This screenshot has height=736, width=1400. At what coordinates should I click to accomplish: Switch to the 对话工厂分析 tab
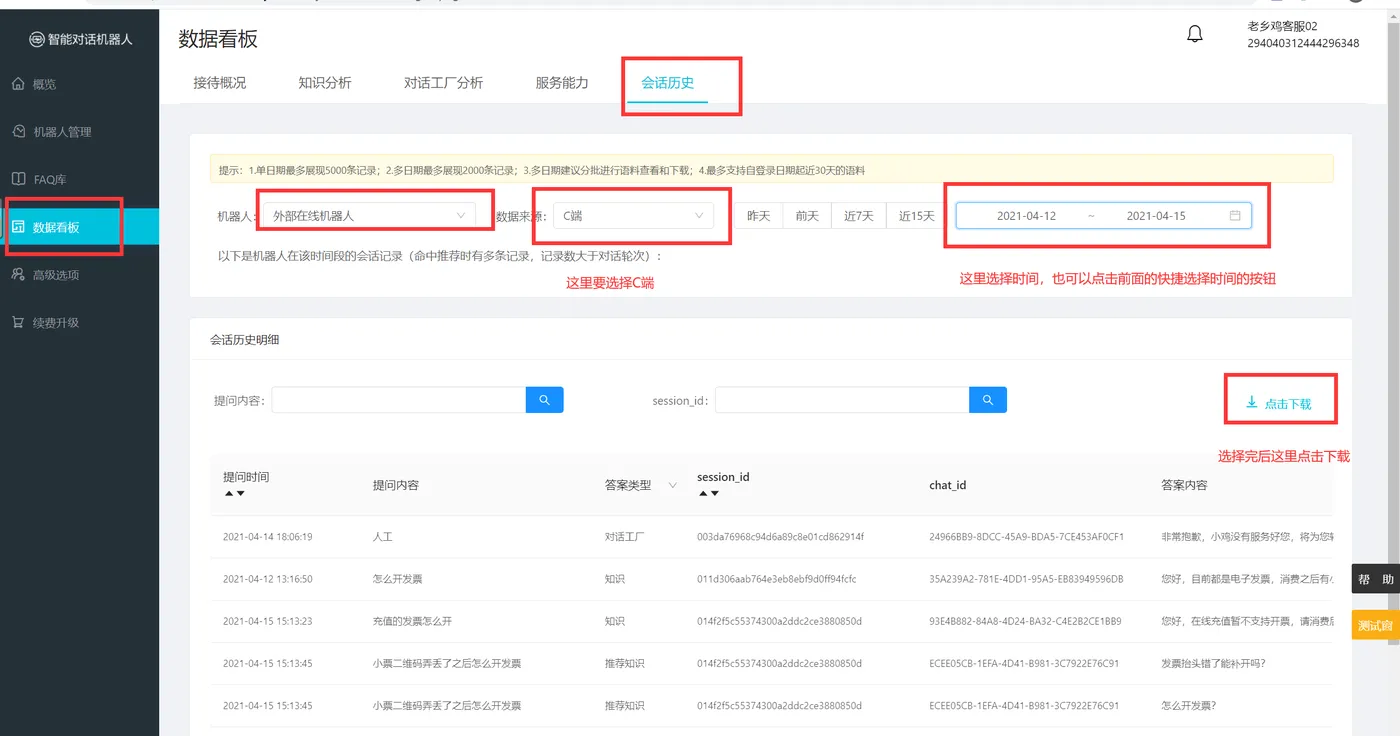tap(443, 82)
